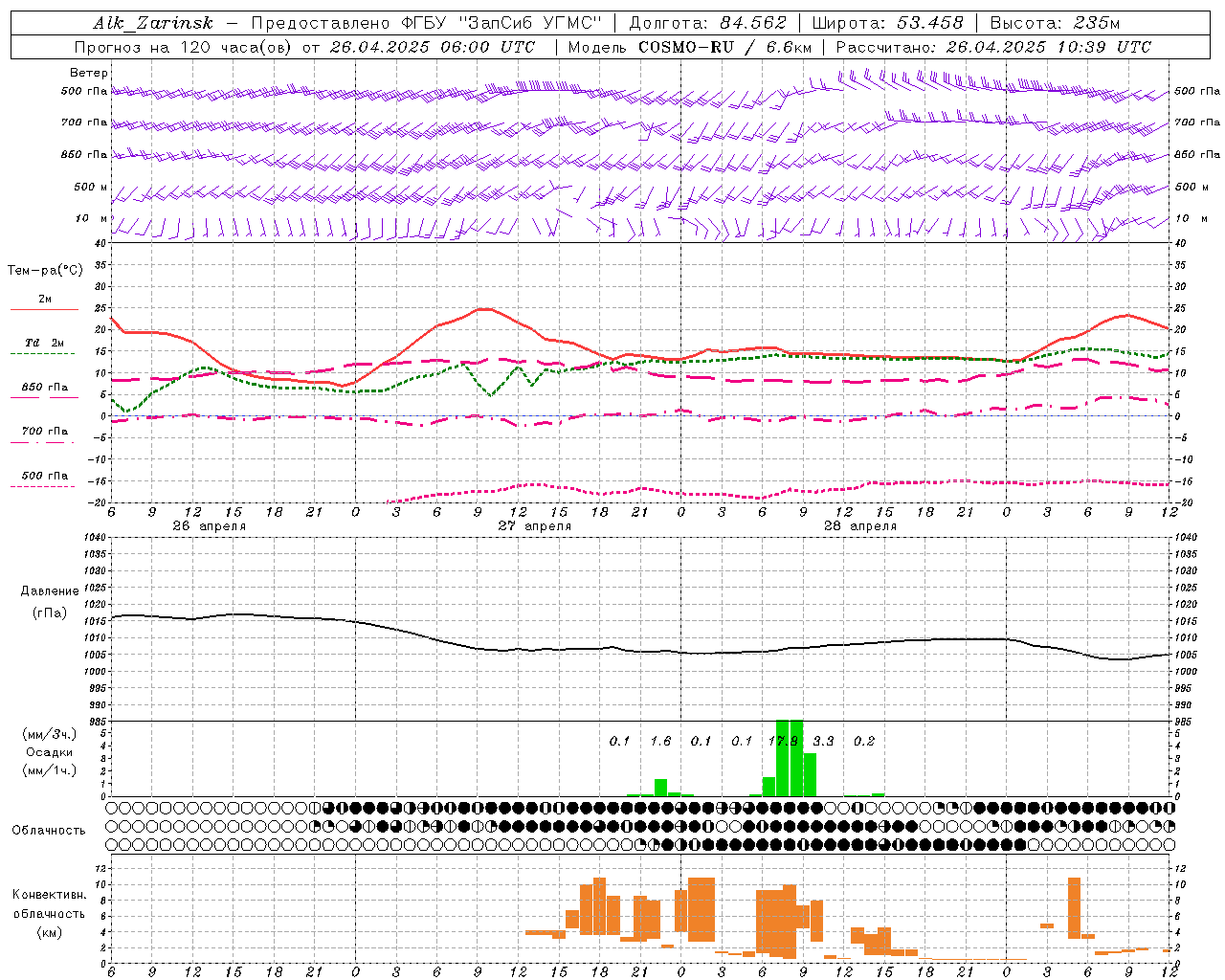Click the 1040 top pressure axis value at left
The width and height of the screenshot is (1225, 980).
coord(94,538)
